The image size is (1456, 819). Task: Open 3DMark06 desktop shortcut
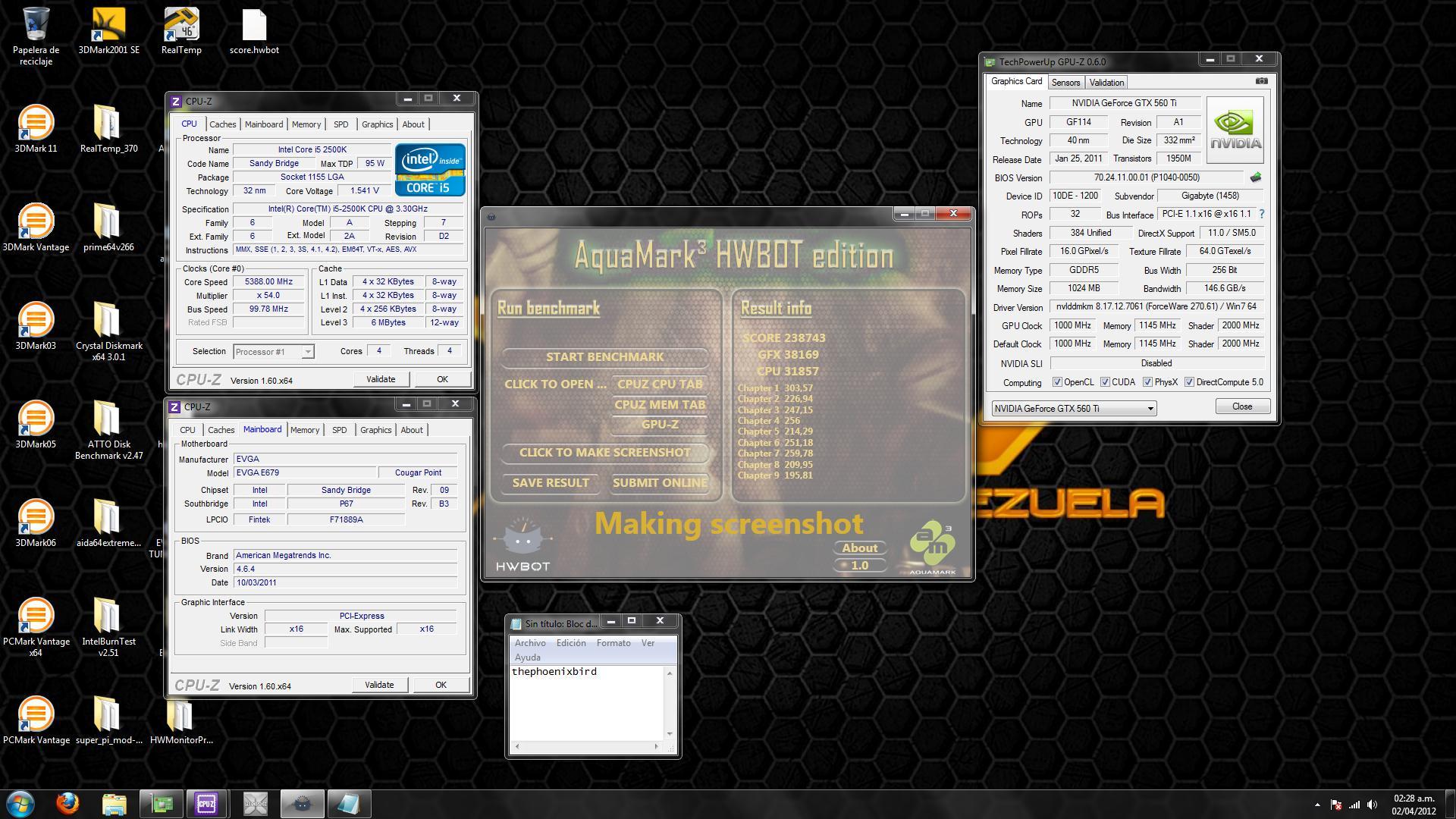pos(36,523)
